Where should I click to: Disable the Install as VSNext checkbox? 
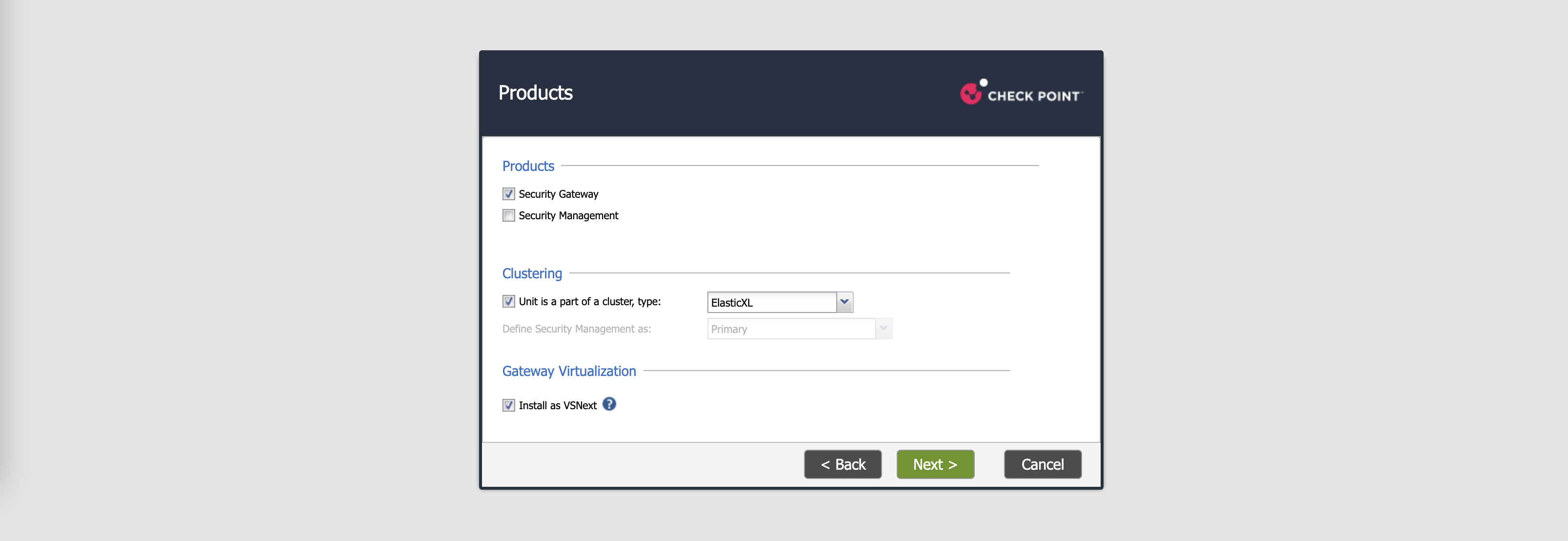pos(508,405)
